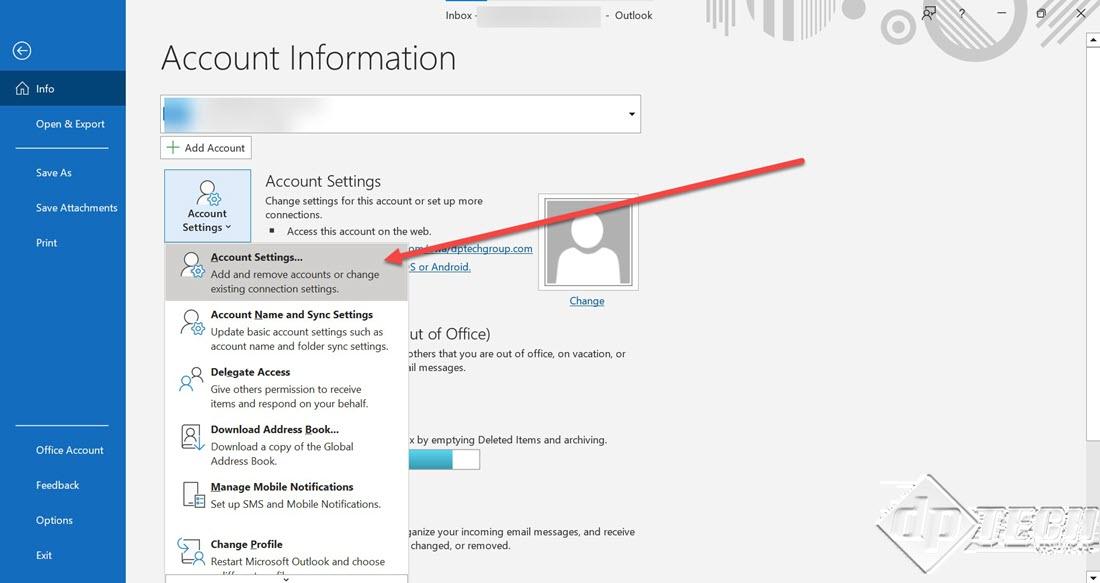The image size is (1100, 583).
Task: Open the account selector dropdown arrow
Action: pos(631,114)
